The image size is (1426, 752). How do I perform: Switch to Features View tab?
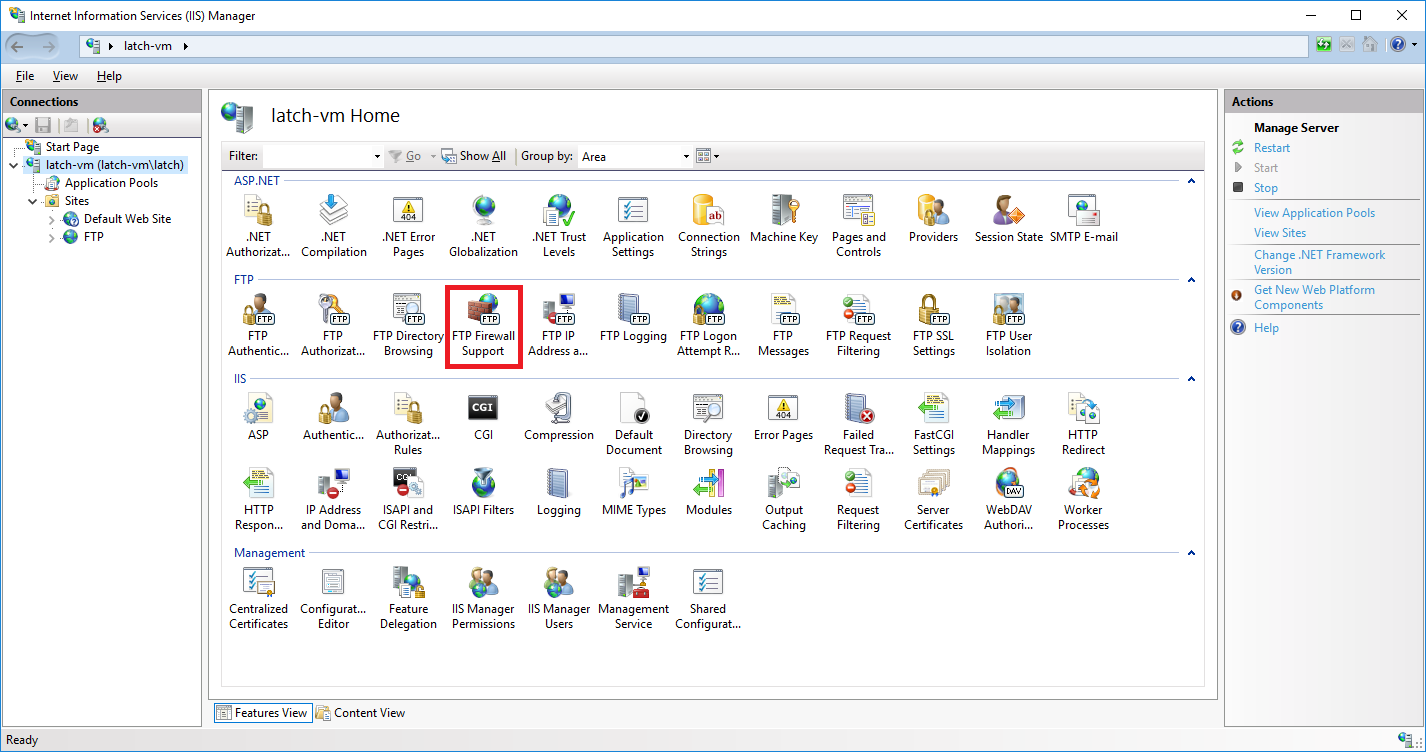point(262,713)
